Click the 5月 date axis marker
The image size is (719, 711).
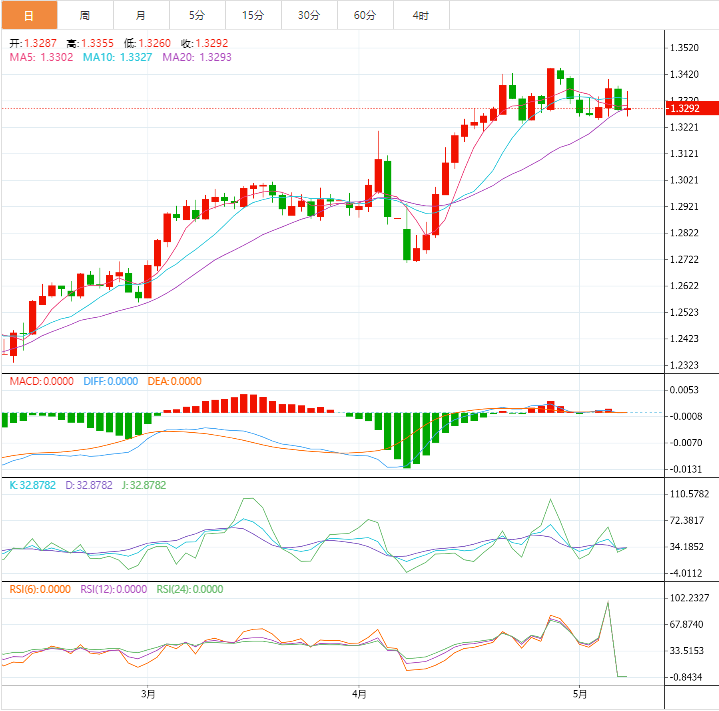click(580, 694)
